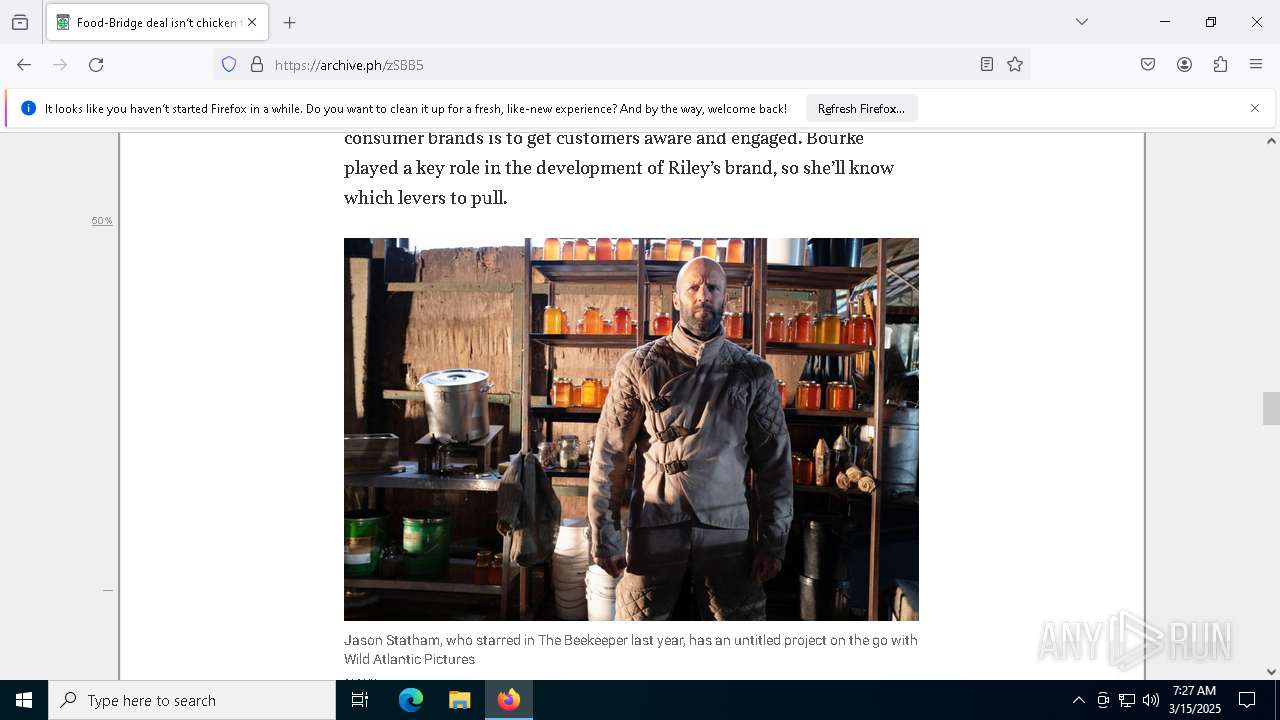Click the scrollbar down arrow

[x=1271, y=672]
